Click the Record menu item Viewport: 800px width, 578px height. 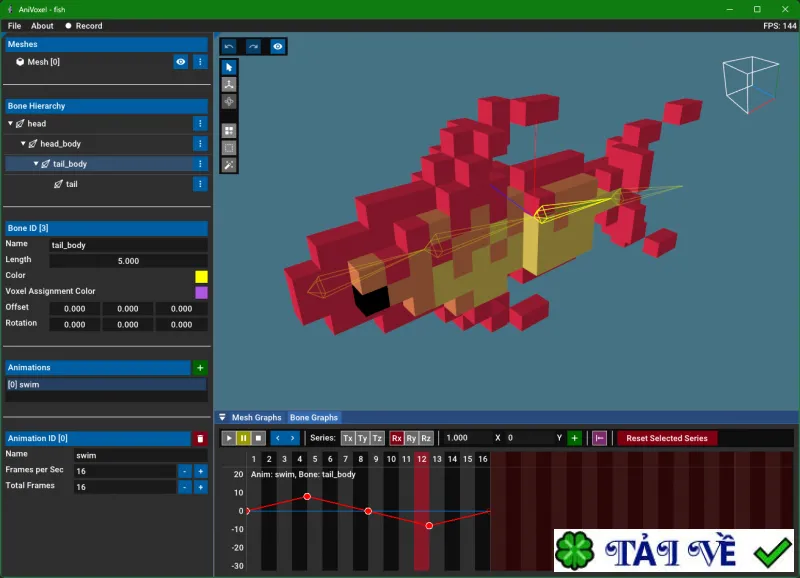(84, 26)
